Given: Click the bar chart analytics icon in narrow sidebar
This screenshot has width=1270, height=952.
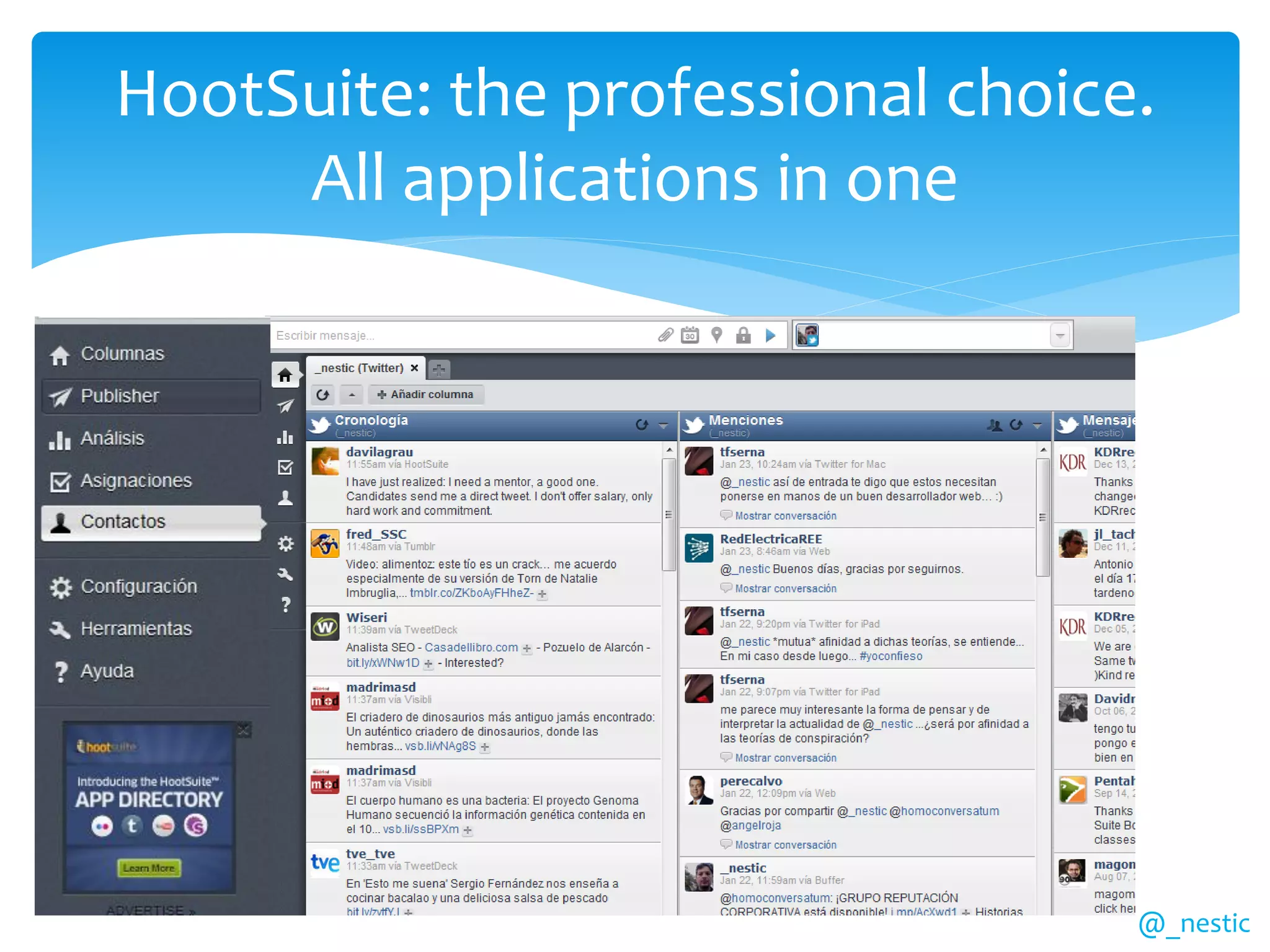Looking at the screenshot, I should [x=285, y=438].
